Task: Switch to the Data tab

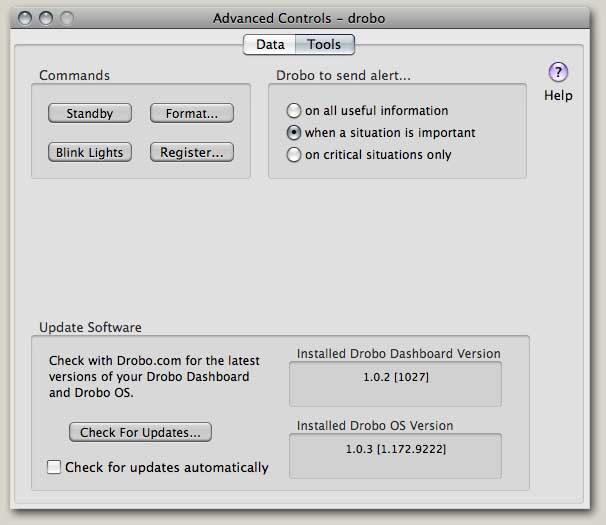Action: pos(270,44)
